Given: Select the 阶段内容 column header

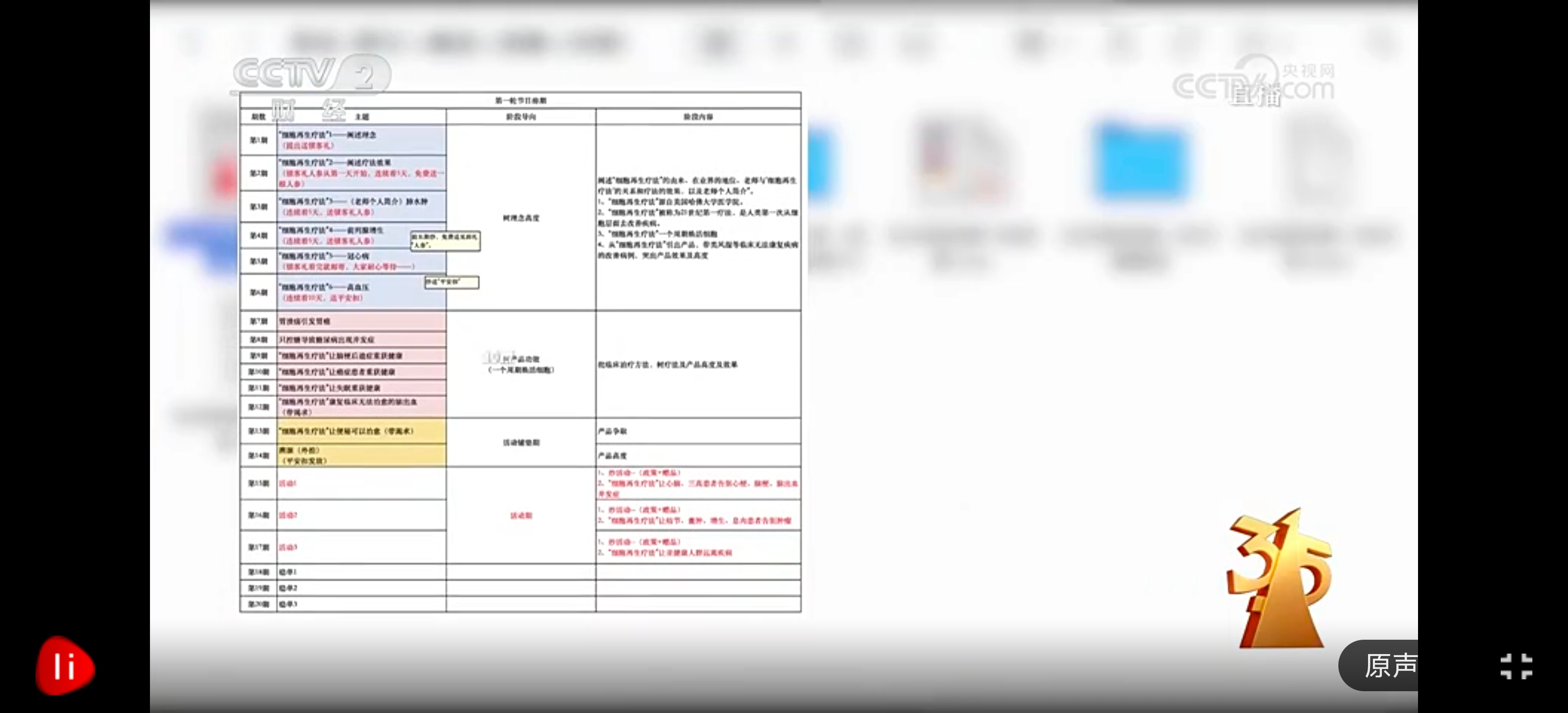Looking at the screenshot, I should [697, 116].
